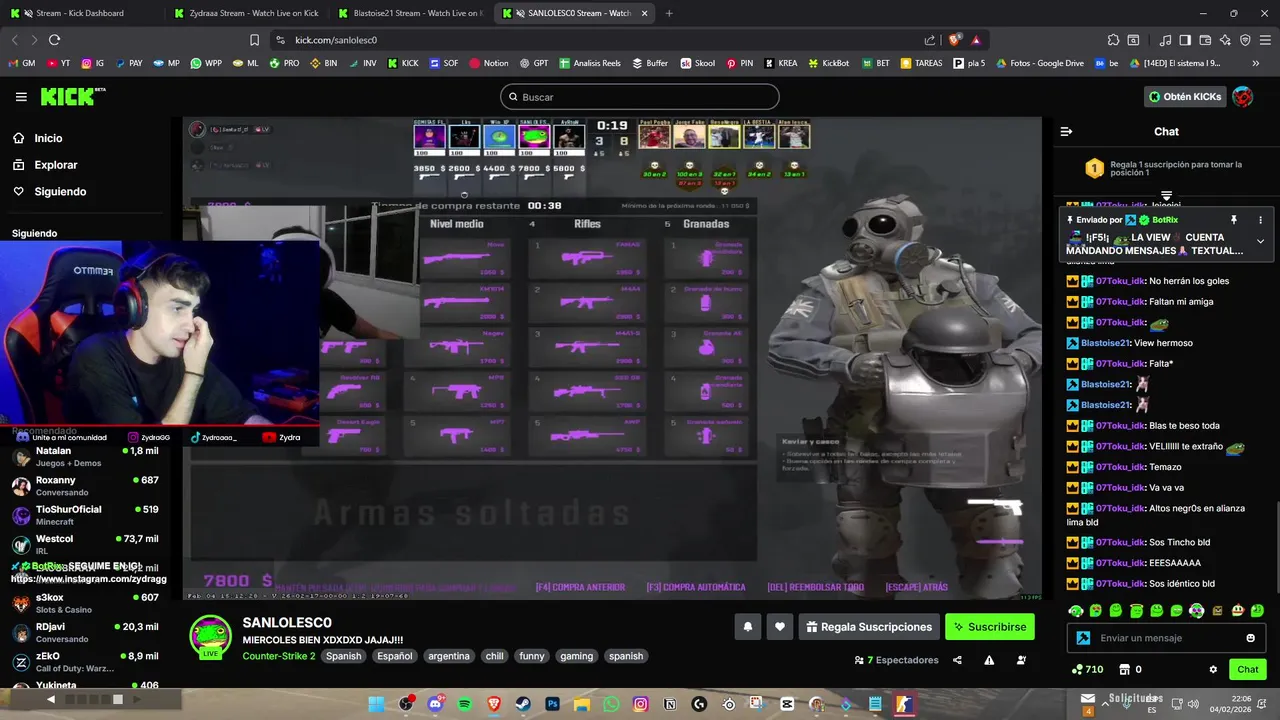Open Spotify from the taskbar
Image resolution: width=1280 pixels, height=720 pixels.
click(464, 704)
